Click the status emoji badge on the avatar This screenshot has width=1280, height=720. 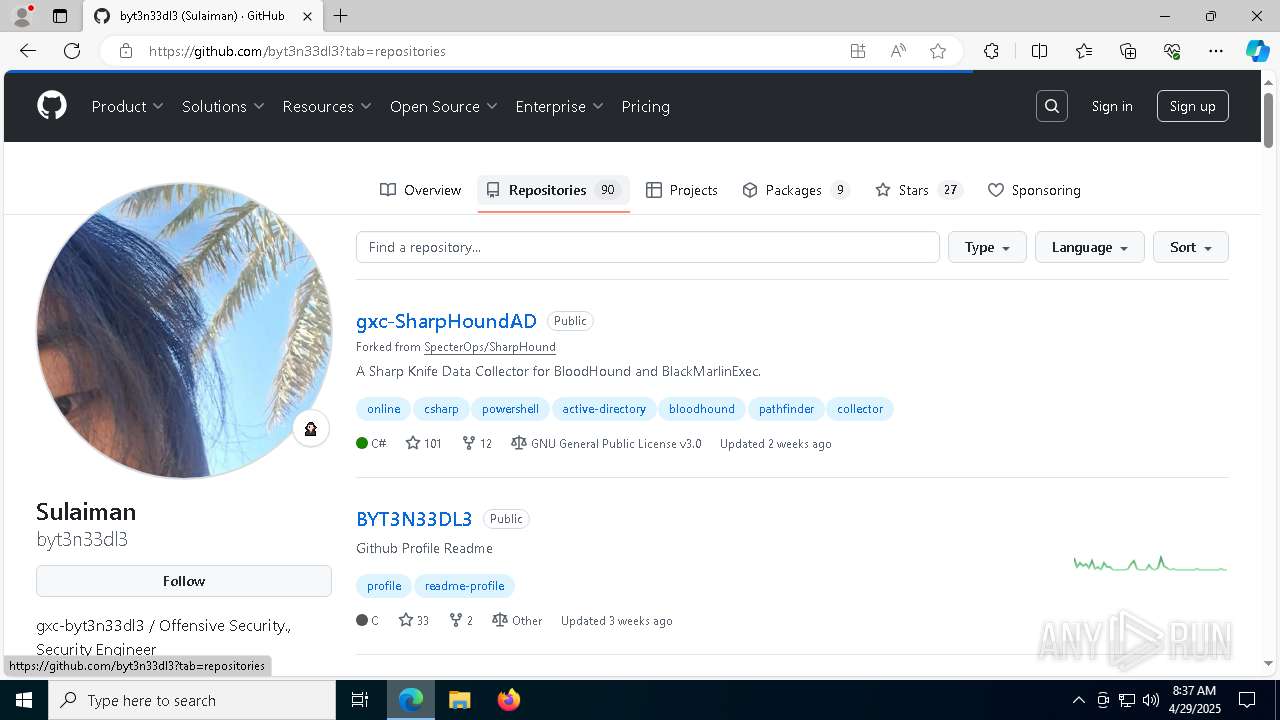pos(311,429)
